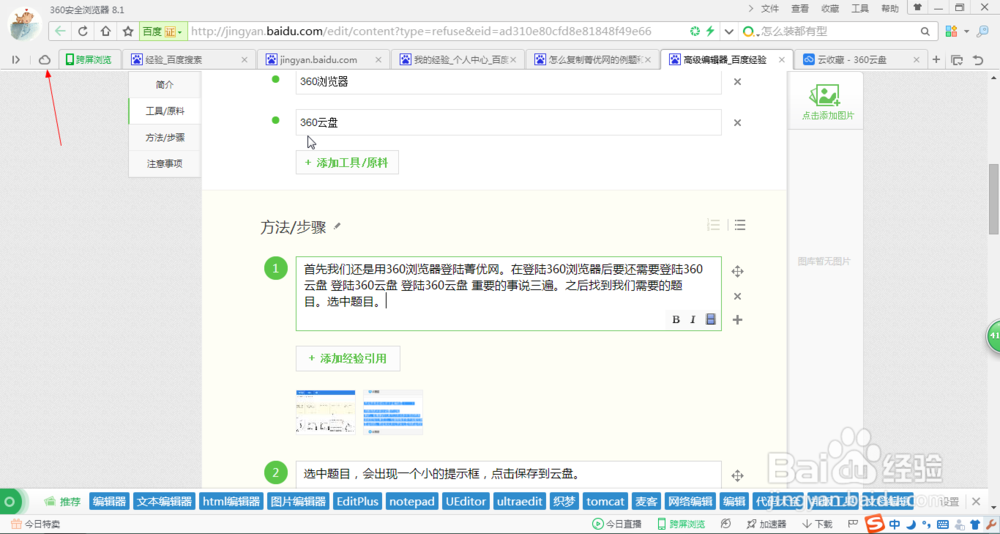Jump to the 简介 section

[x=165, y=85]
